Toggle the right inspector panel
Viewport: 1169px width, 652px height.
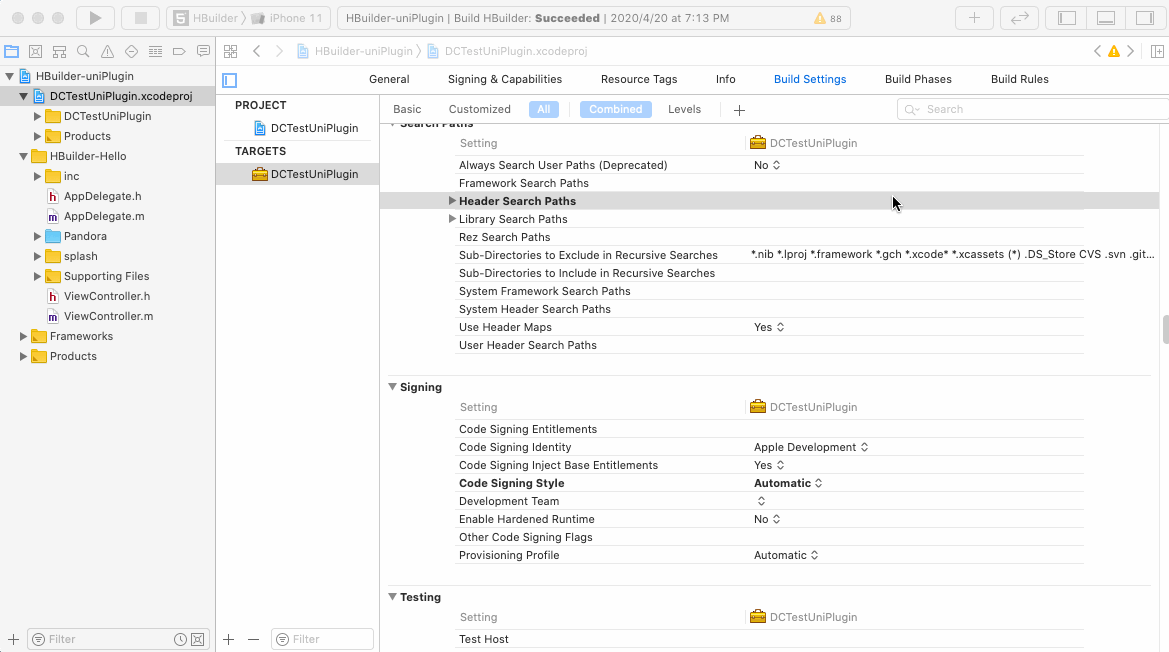pos(1144,18)
